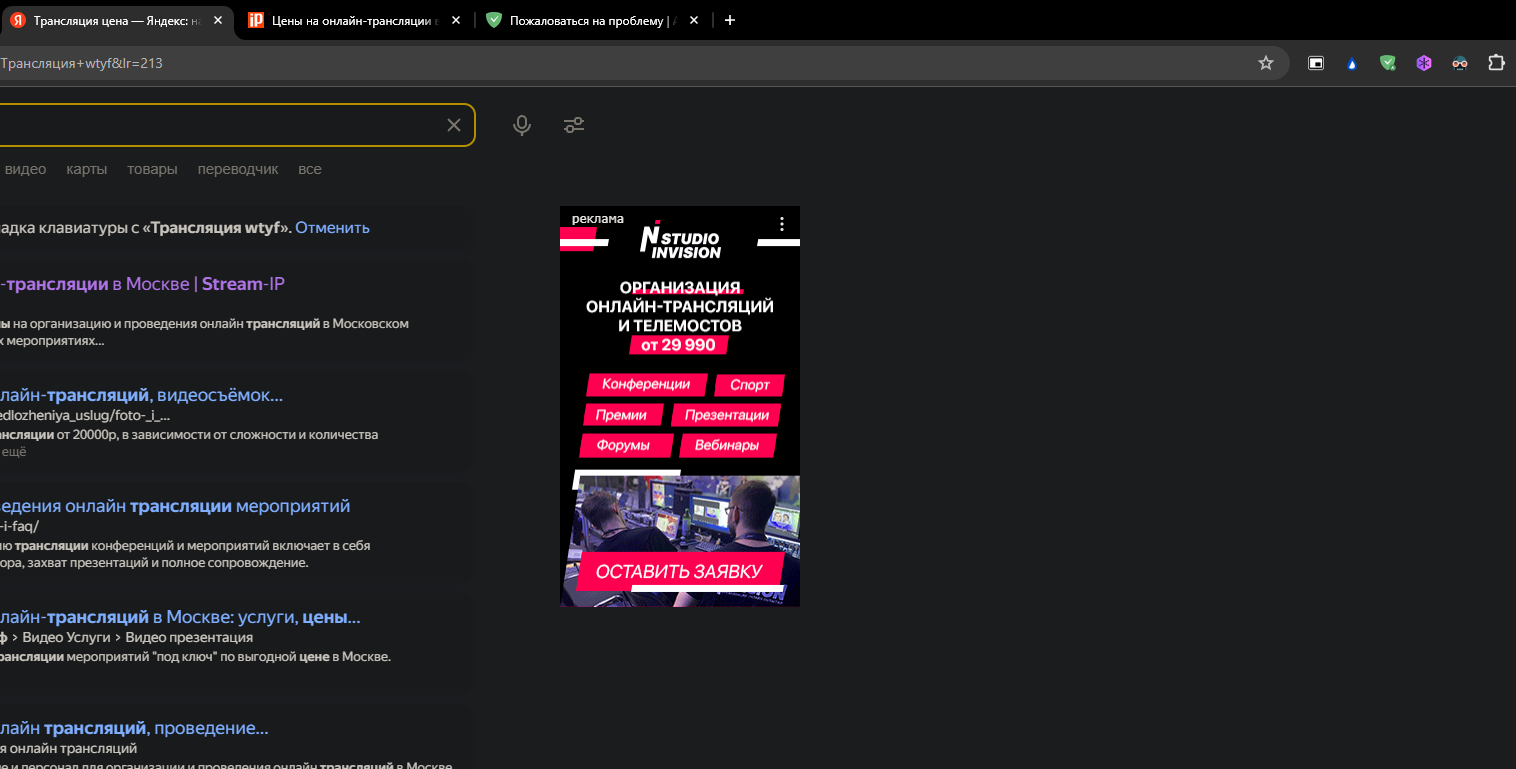Switch search category to "карты"
Screen dimensions: 1516x769
click(86, 168)
